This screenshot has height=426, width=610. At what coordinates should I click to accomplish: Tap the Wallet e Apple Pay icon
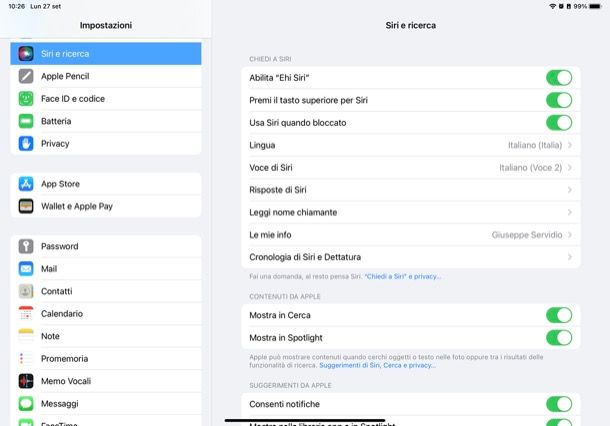[x=26, y=206]
